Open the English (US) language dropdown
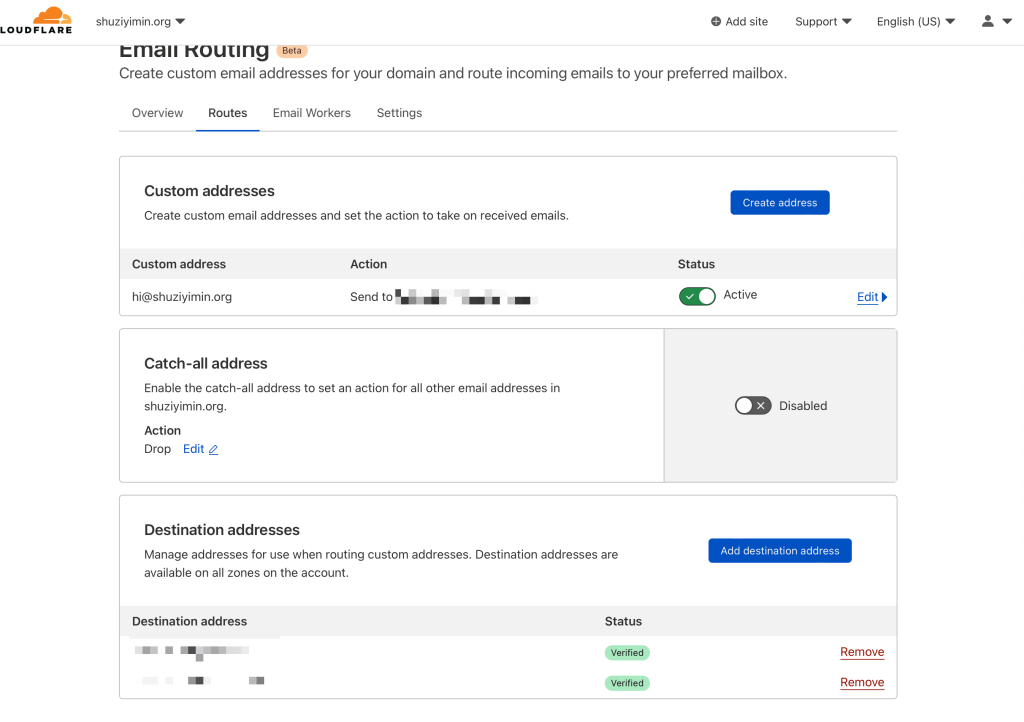This screenshot has height=722, width=1024. click(915, 21)
